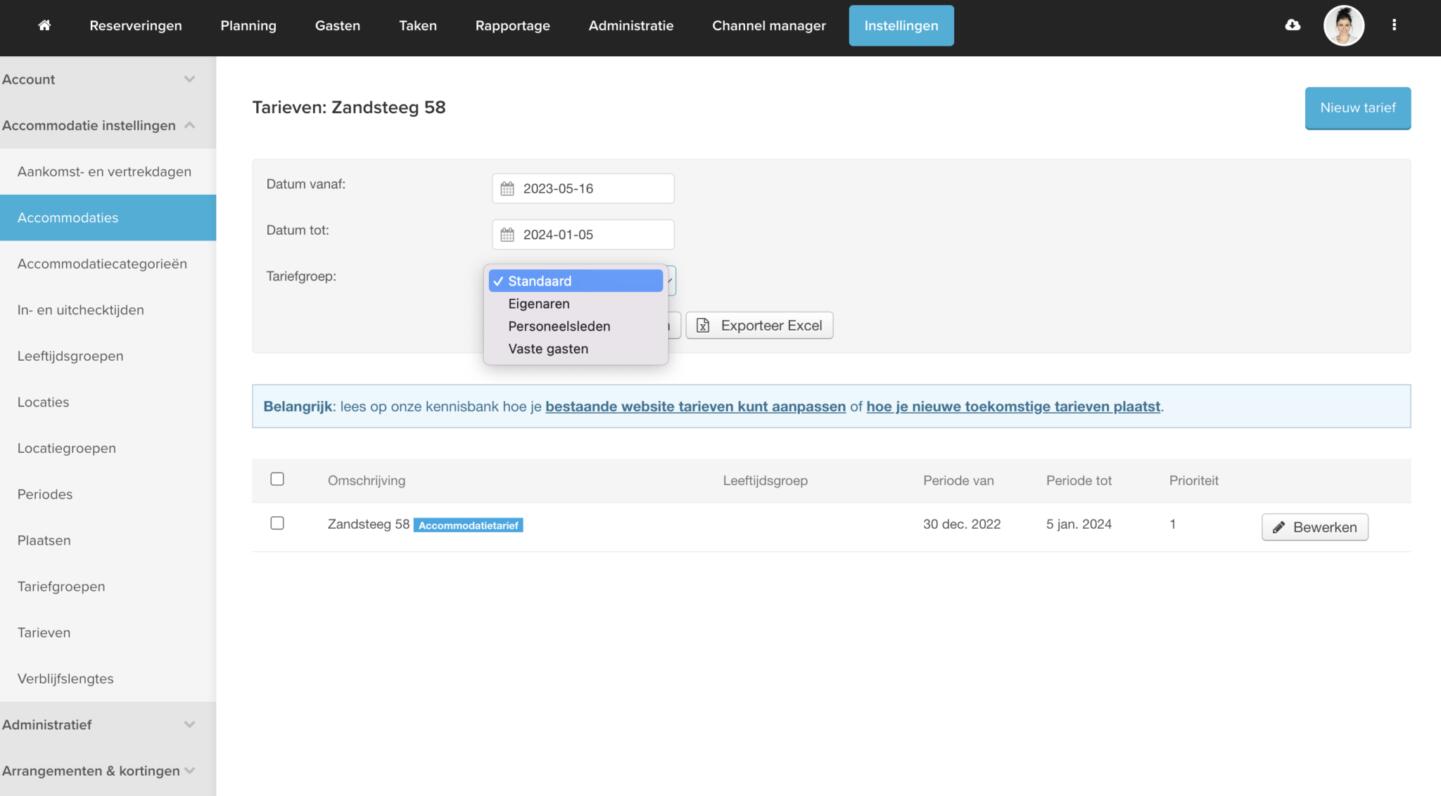Pick Personeelsleden tariff group option
Viewport: 1441px width, 796px height.
point(559,327)
